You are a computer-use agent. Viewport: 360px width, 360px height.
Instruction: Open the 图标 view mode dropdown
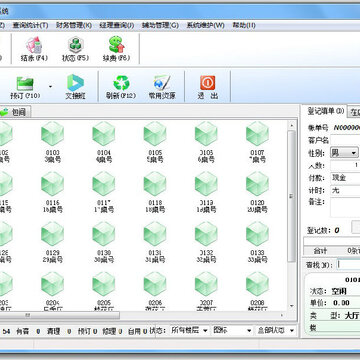(x=232, y=331)
